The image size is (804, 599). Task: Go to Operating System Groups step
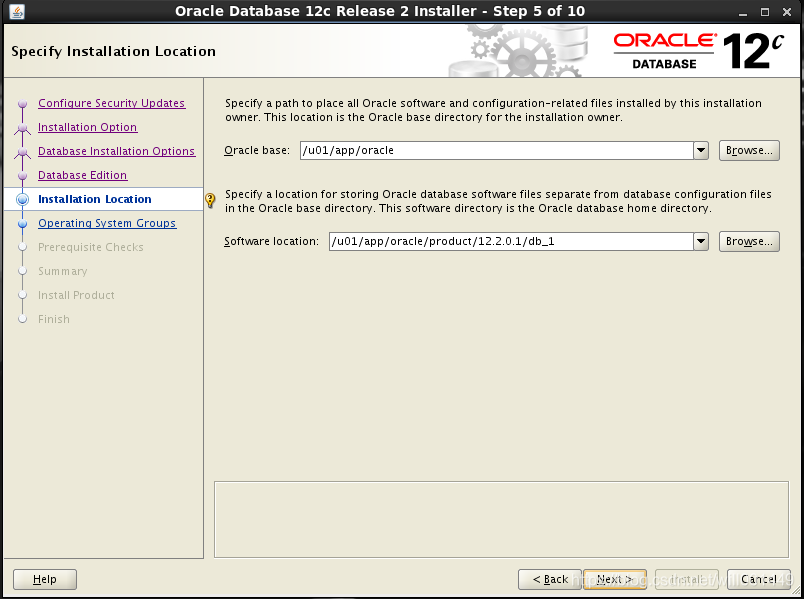[107, 223]
